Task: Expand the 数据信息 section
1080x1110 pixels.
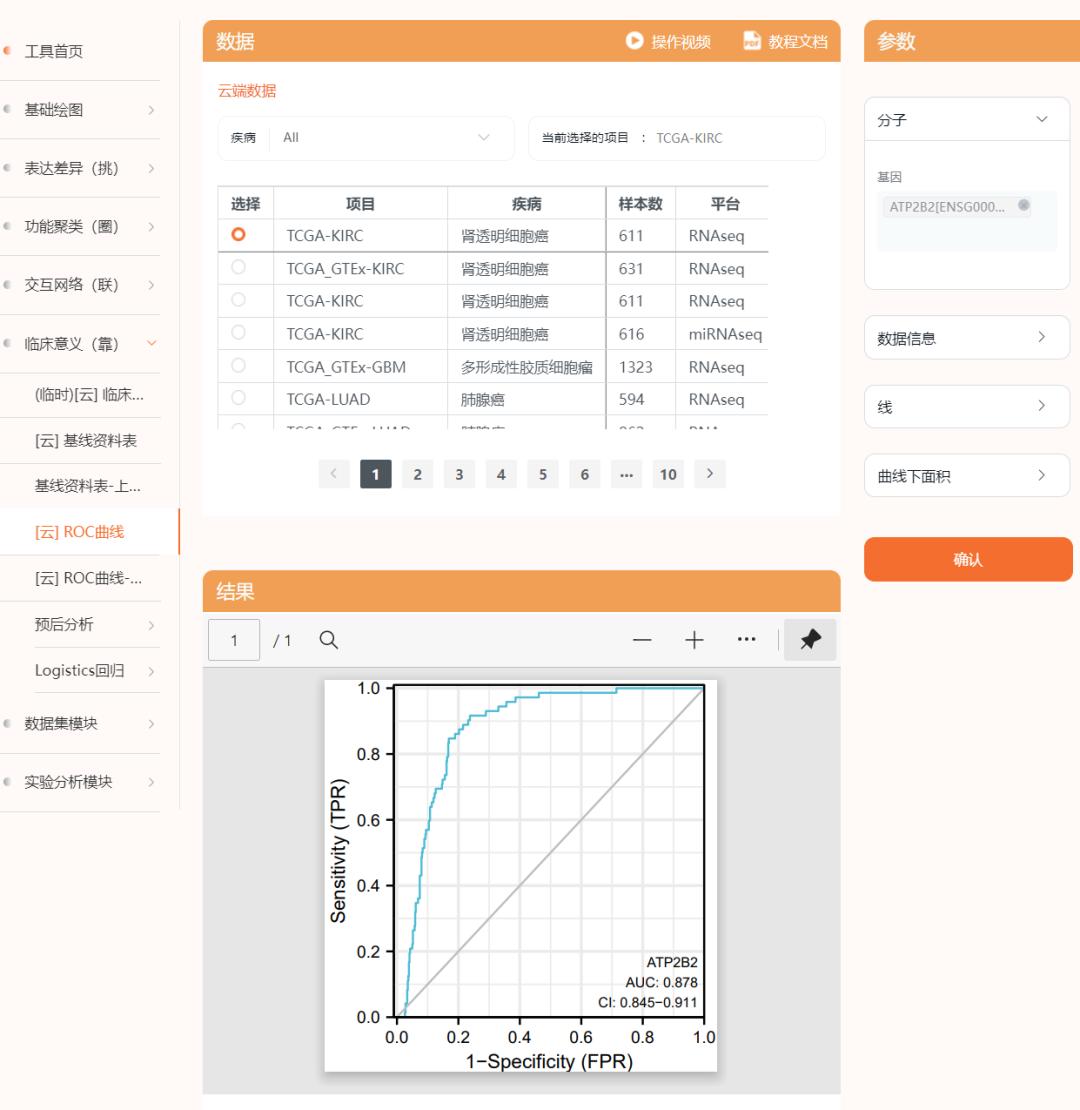Action: tap(967, 338)
